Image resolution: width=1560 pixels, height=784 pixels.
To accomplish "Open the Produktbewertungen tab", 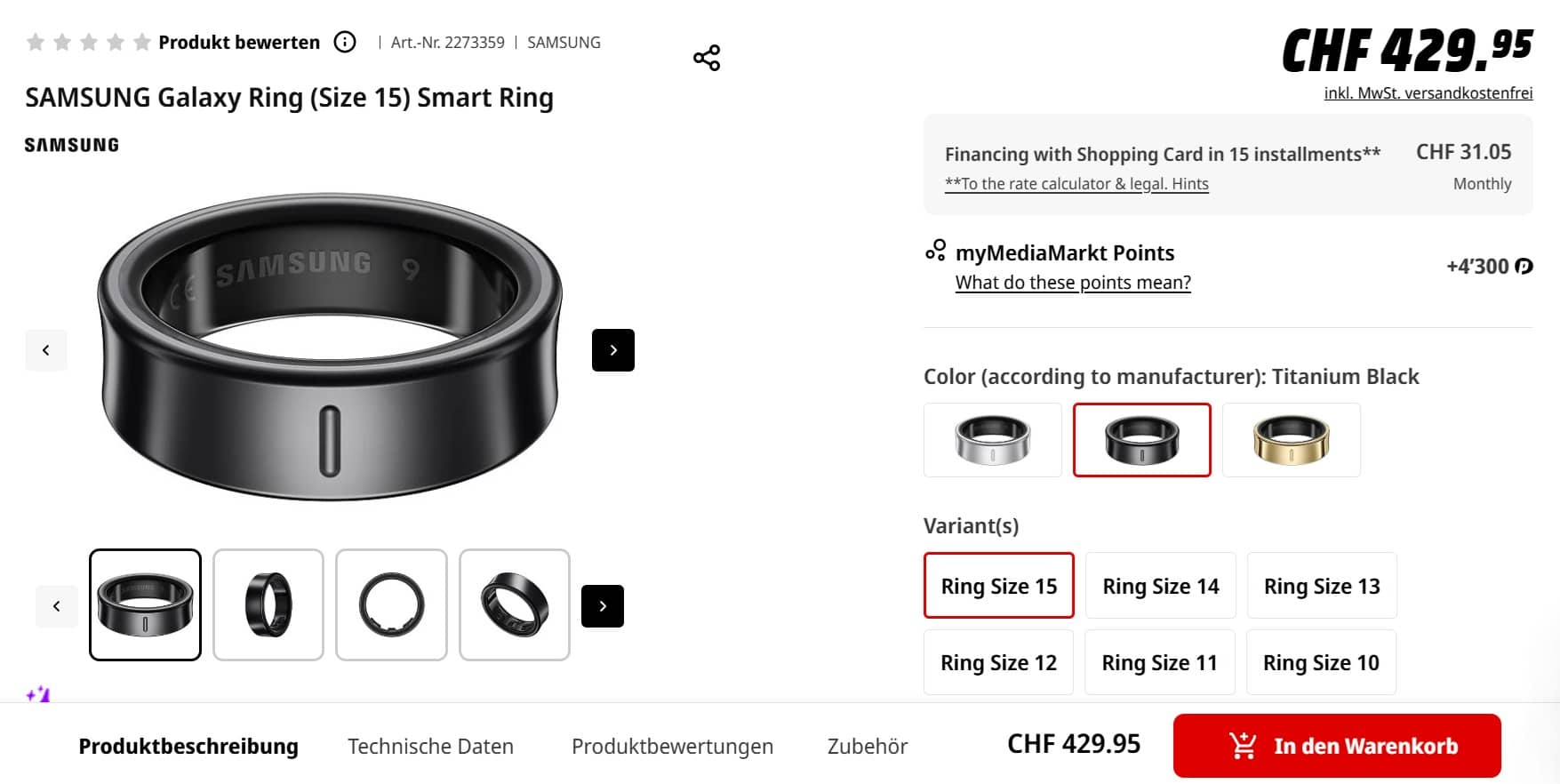I will tap(672, 746).
